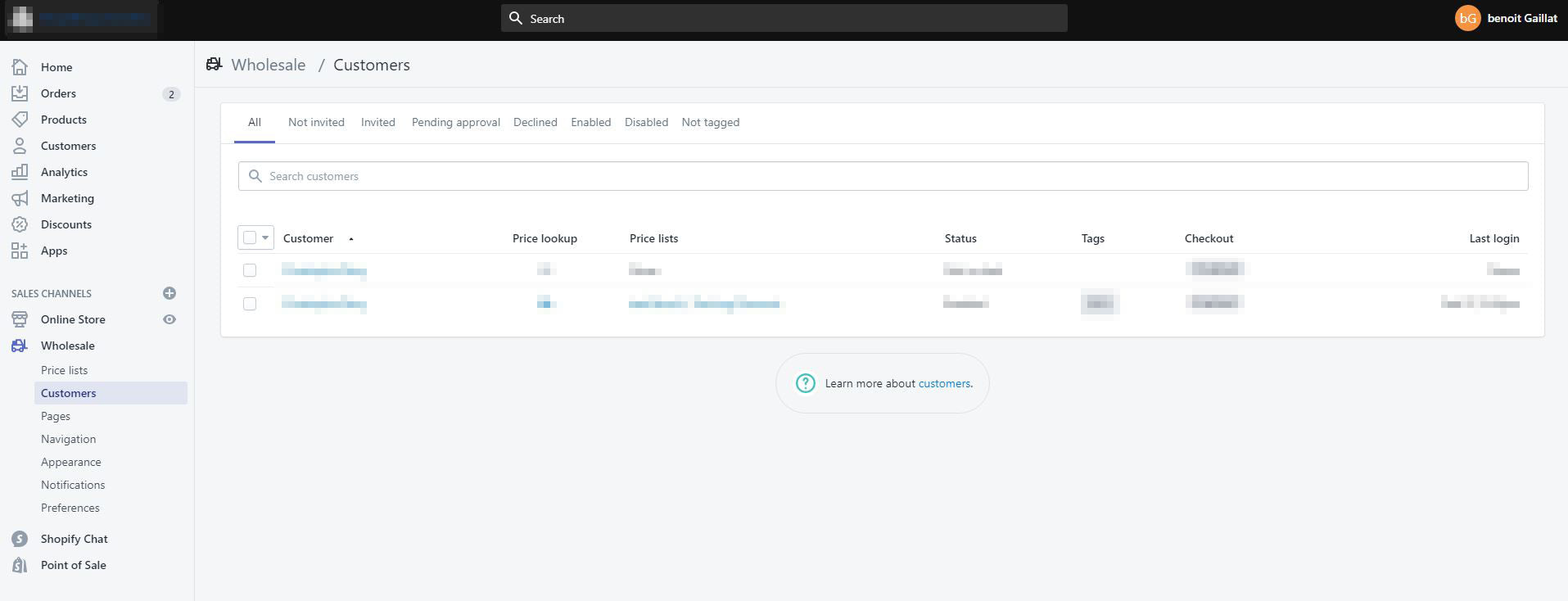Click the Apps grid icon
This screenshot has width=1568, height=601.
pos(20,251)
